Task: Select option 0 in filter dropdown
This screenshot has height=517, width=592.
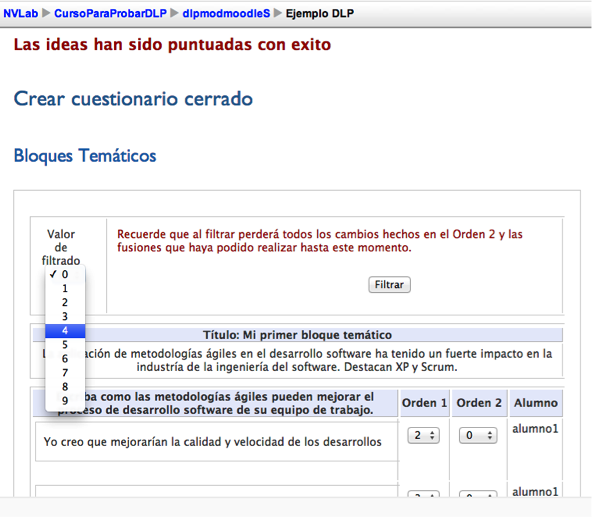Action: [65, 274]
